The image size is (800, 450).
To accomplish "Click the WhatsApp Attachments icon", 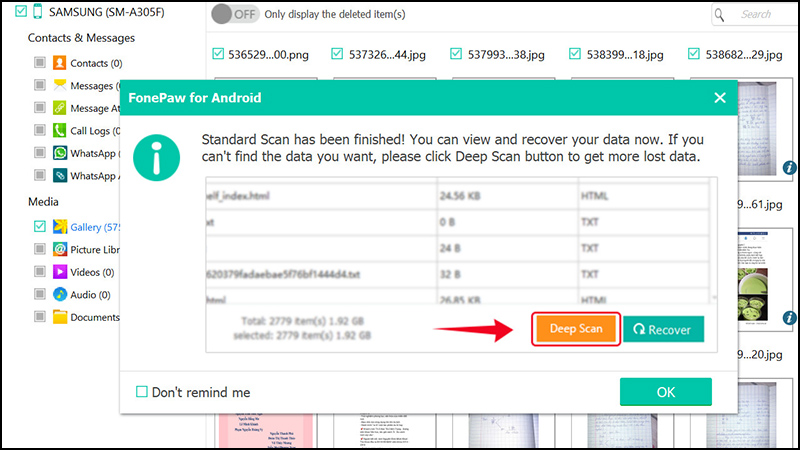I will tap(60, 175).
